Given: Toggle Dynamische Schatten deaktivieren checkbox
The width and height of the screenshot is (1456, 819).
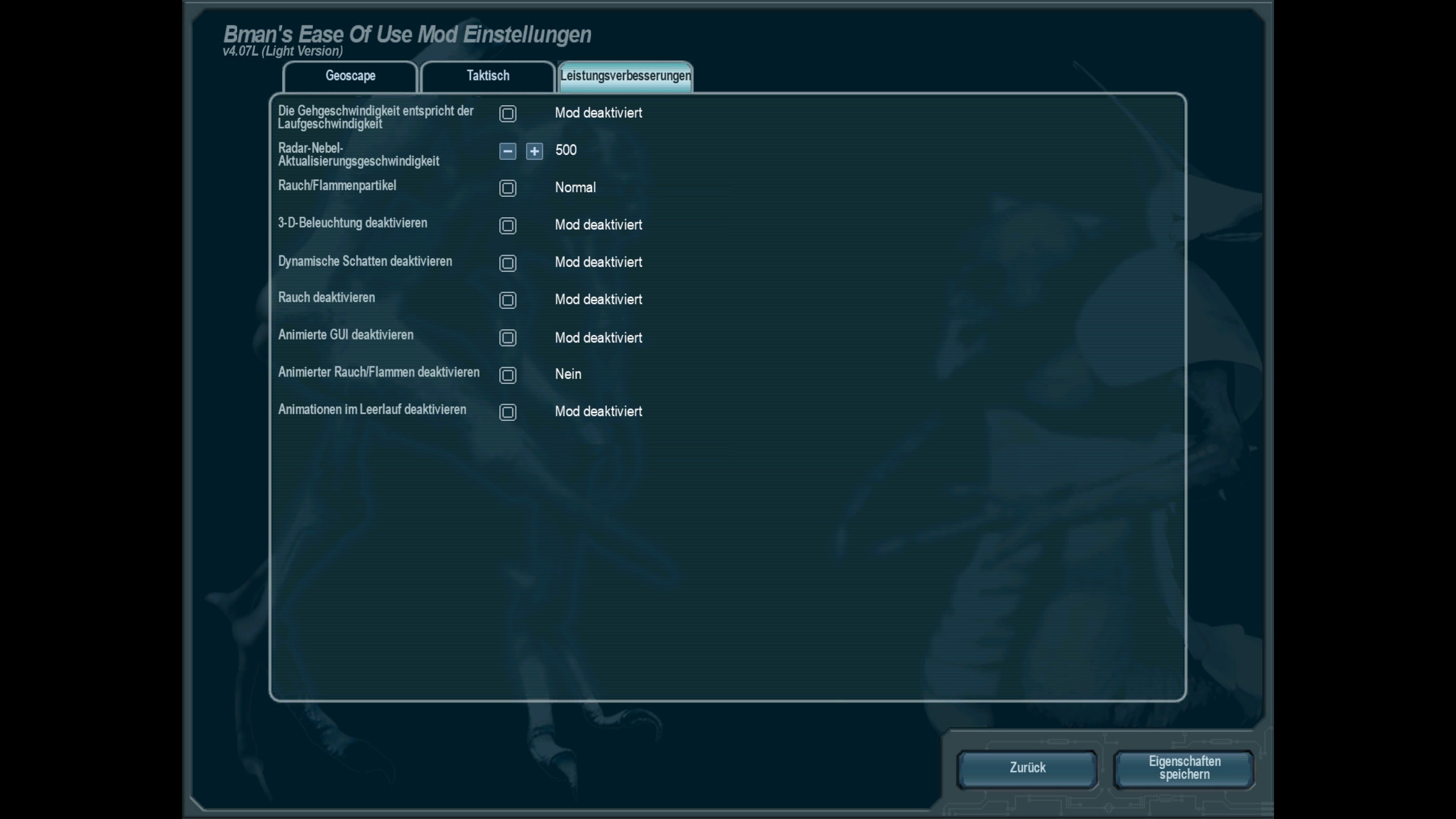Looking at the screenshot, I should tap(507, 263).
